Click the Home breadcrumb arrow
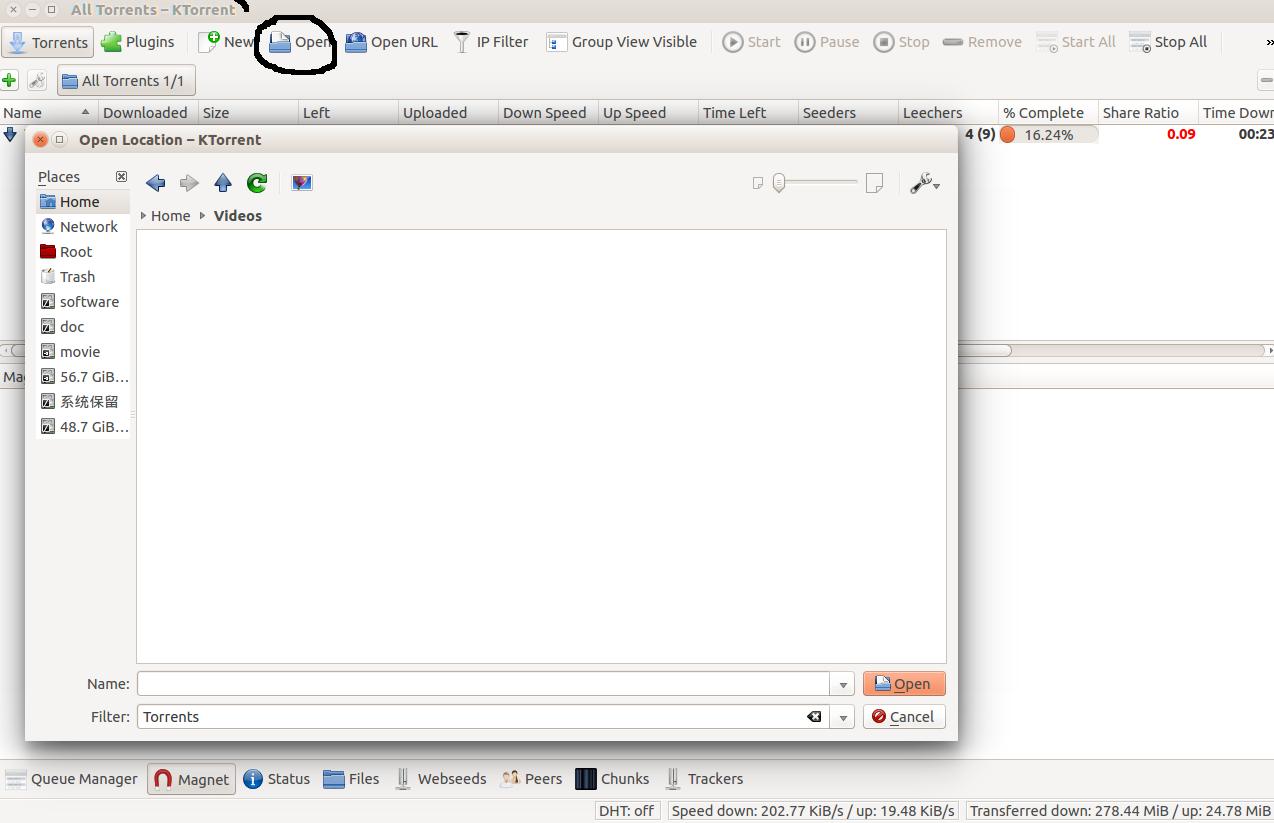 coord(144,216)
